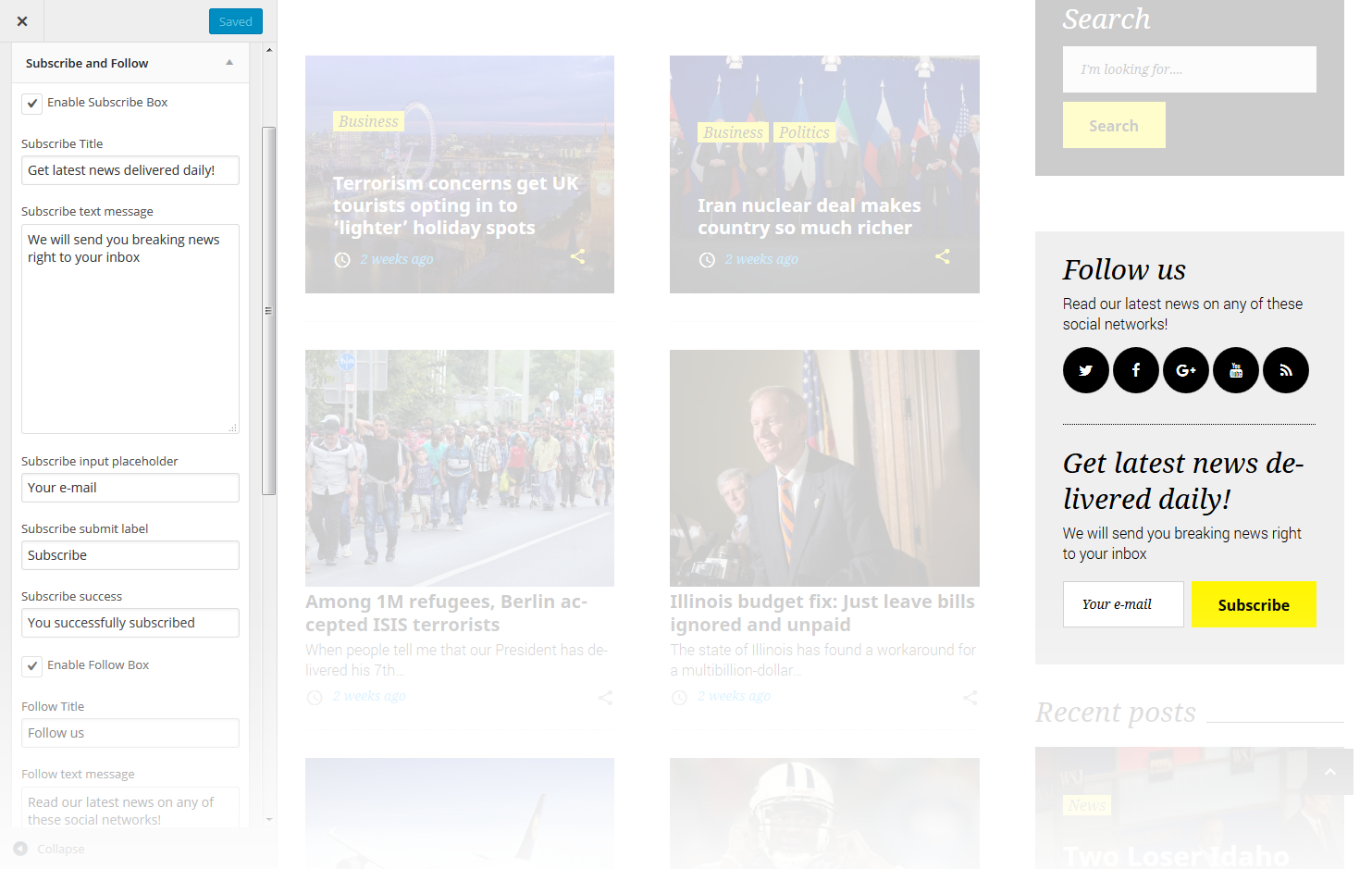This screenshot has width=1372, height=869.
Task: Collapse the Subscribe and Follow section
Action: pyautogui.click(x=229, y=63)
